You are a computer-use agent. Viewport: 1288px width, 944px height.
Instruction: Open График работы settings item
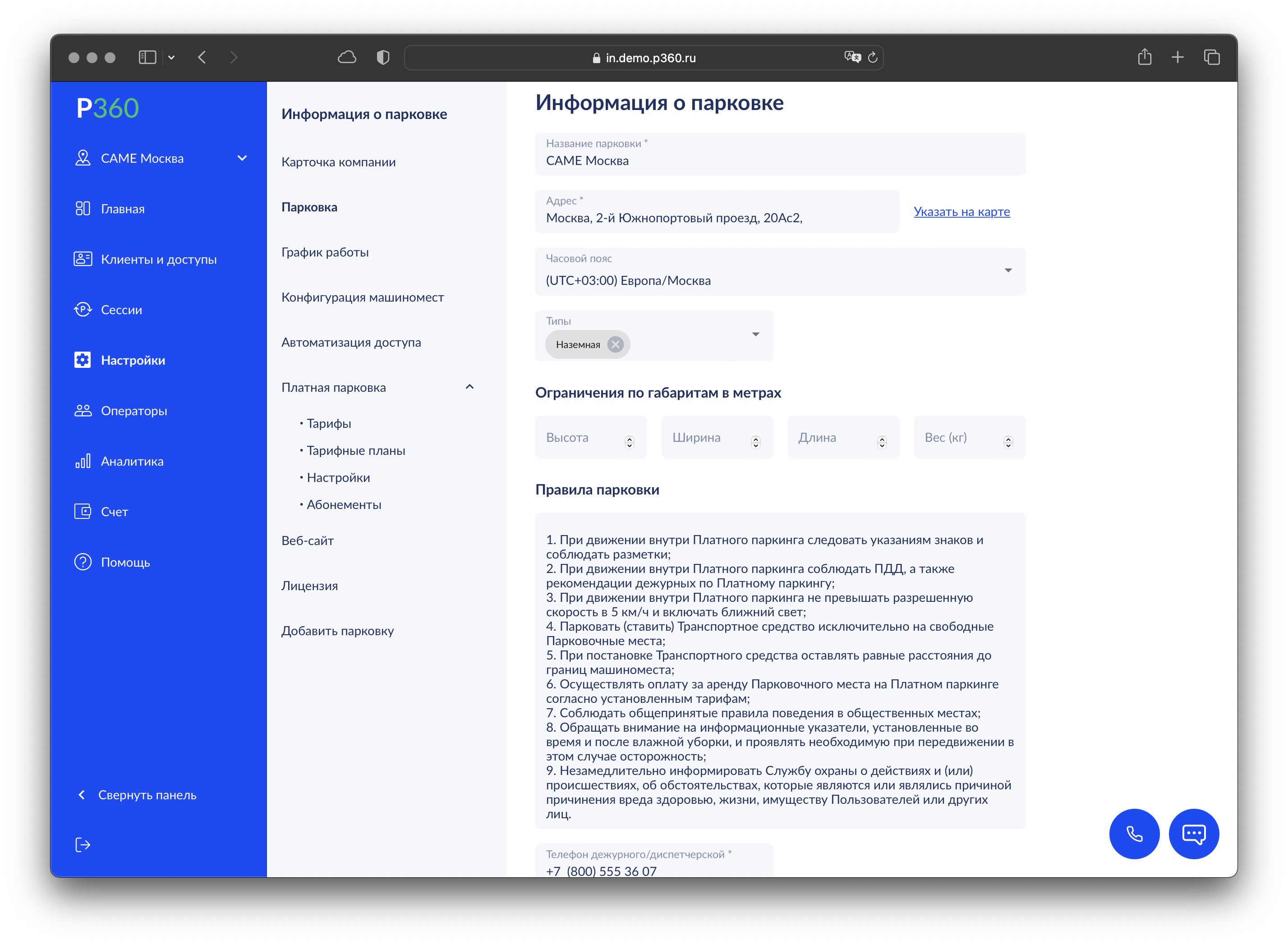325,252
